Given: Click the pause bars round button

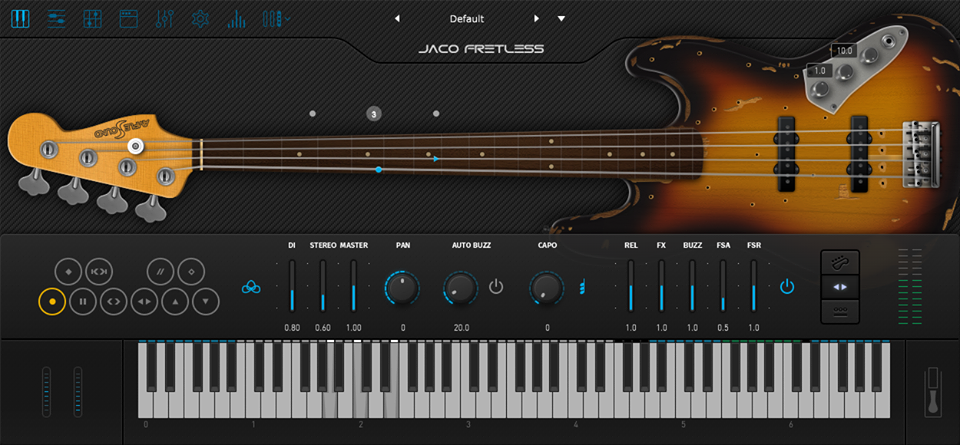Looking at the screenshot, I should (83, 302).
